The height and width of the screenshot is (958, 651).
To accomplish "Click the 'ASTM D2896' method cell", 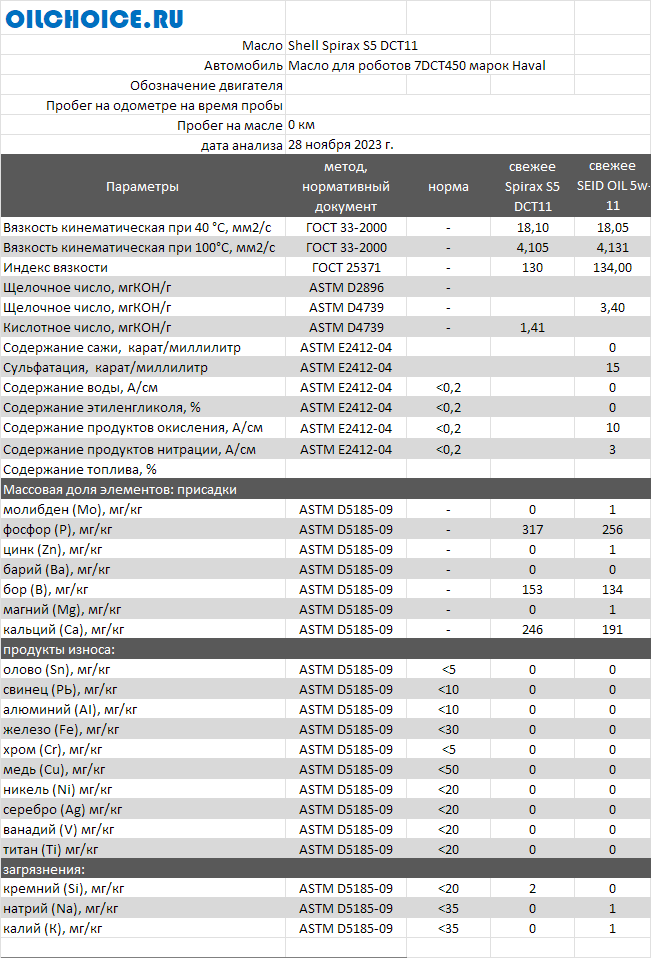I will tap(346, 287).
